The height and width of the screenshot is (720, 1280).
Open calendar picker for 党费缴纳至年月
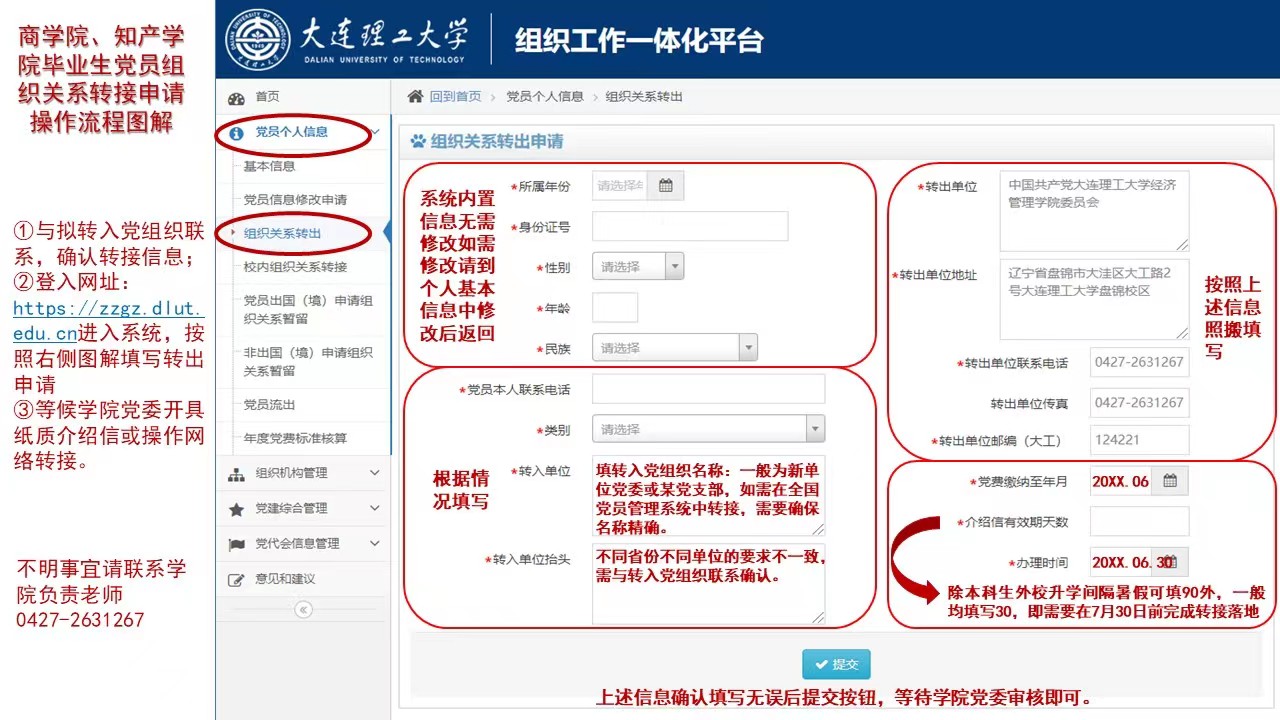[x=1170, y=481]
